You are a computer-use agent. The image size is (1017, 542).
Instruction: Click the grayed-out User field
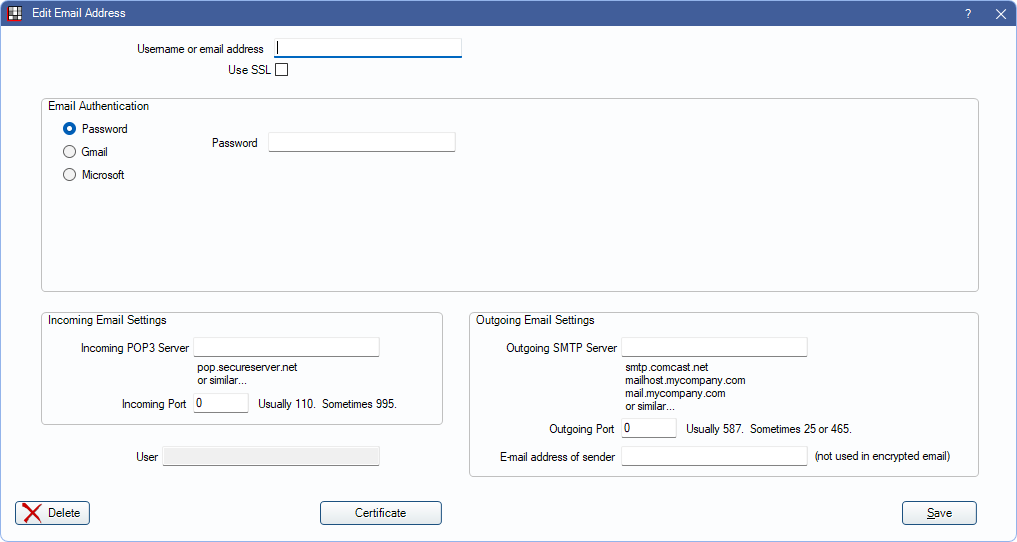coord(271,457)
